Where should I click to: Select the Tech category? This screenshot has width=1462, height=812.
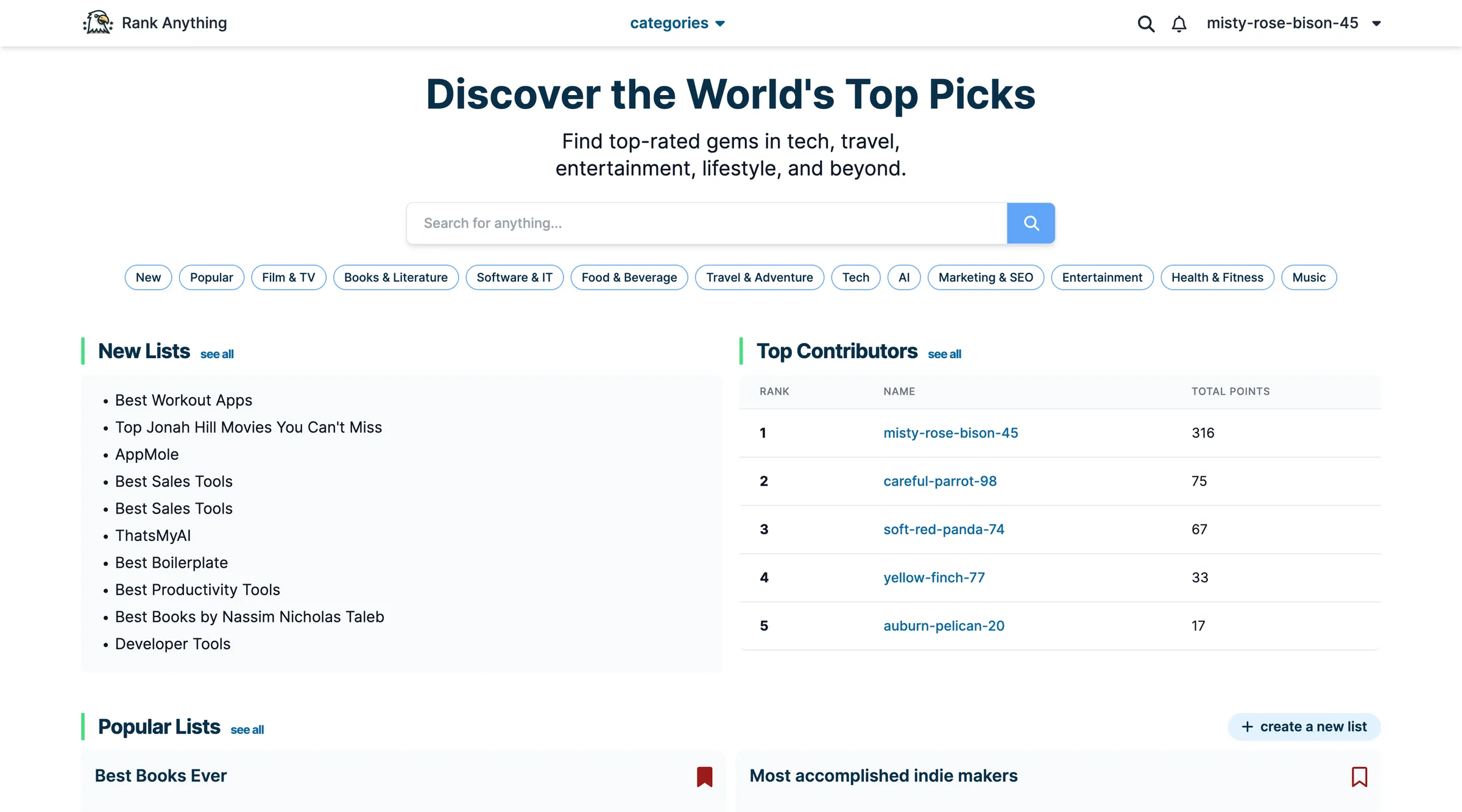coord(855,277)
